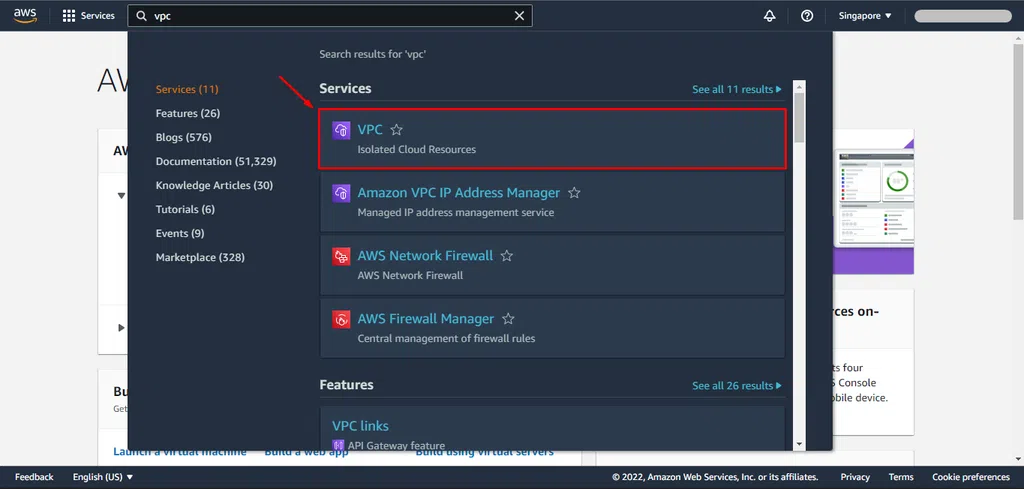Open Amazon VPC IP Address Manager
Screen dimensions: 1024x489
point(458,193)
